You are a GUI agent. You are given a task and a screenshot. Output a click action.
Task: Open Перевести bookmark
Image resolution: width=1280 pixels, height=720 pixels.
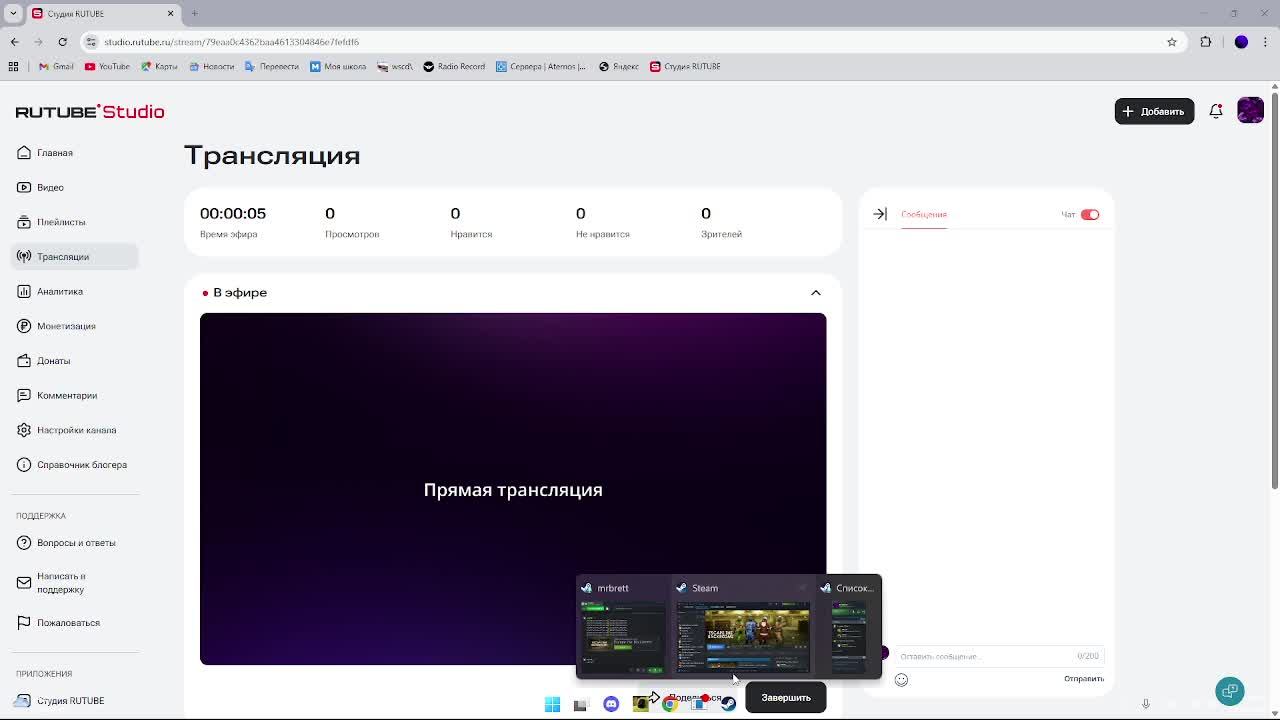(x=271, y=66)
